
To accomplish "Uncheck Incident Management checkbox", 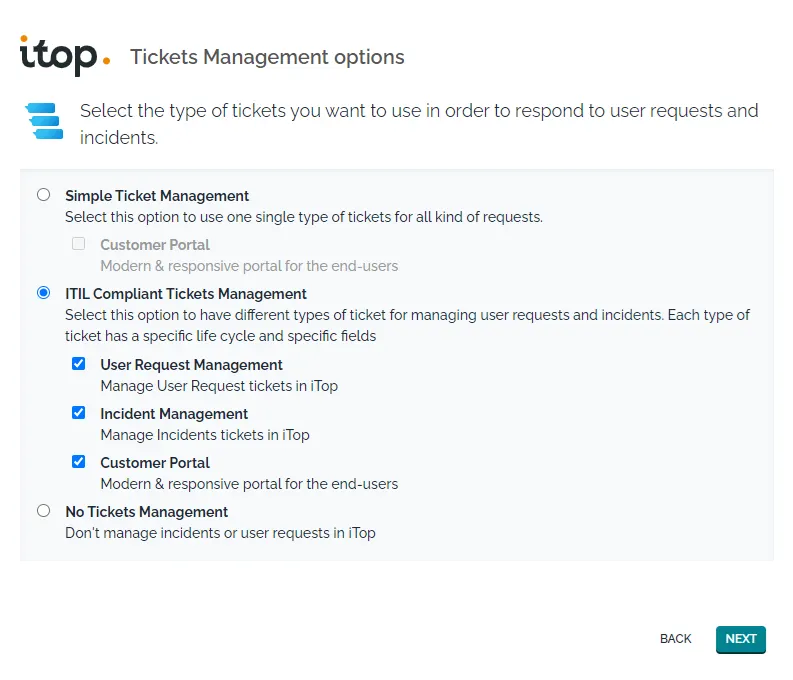I will coord(78,413).
